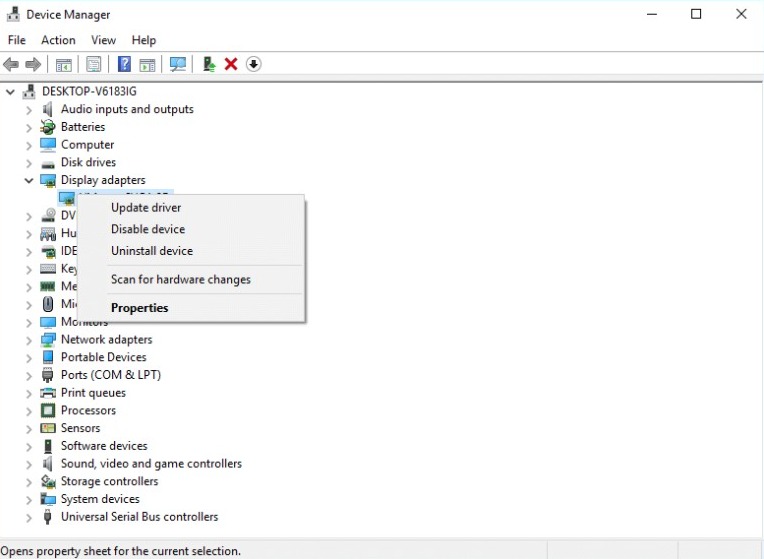Viewport: 764px width, 559px height.
Task: Select the Processors tree item
Action: tap(88, 410)
